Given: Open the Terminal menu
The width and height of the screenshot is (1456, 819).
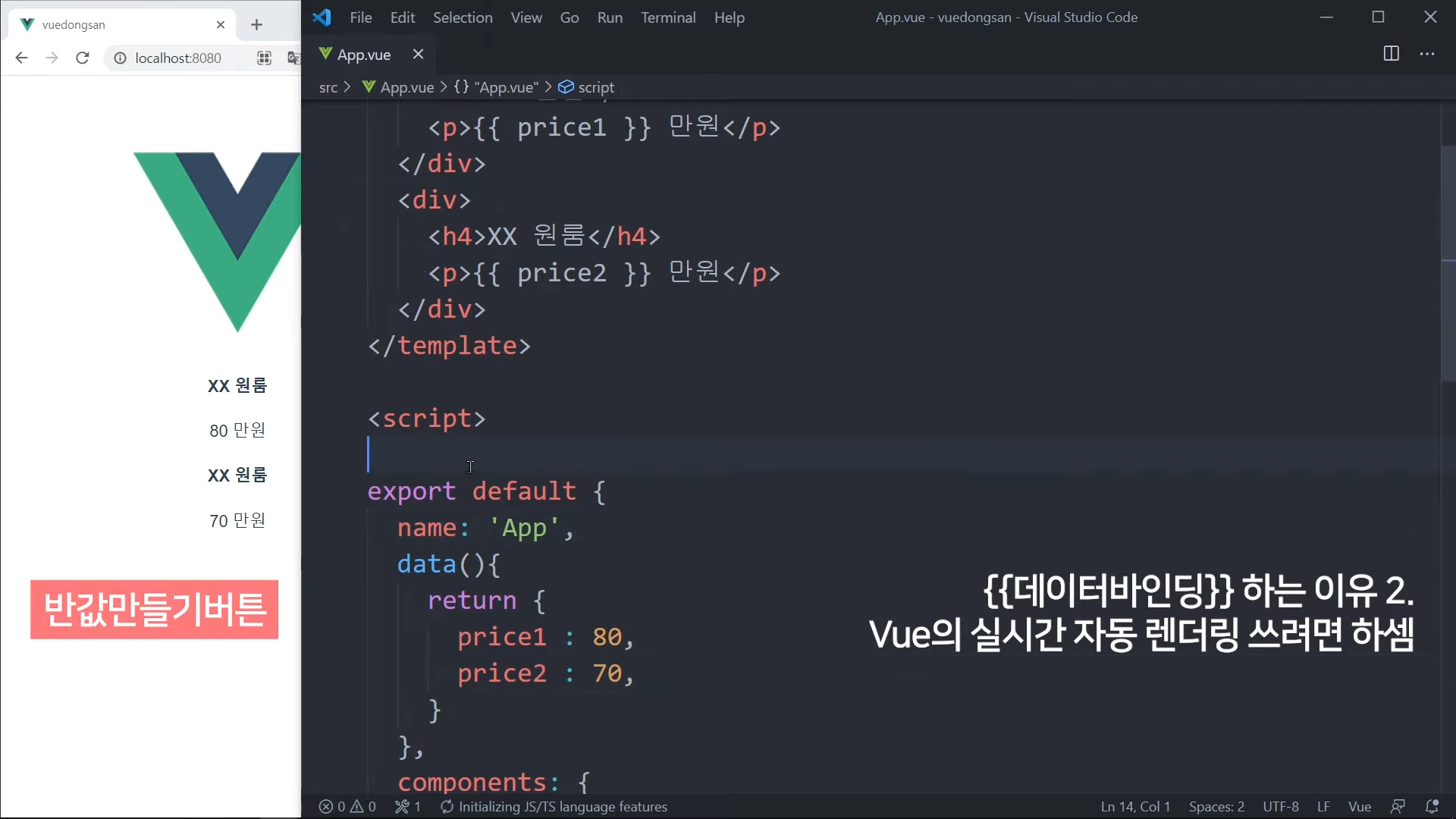Looking at the screenshot, I should pyautogui.click(x=667, y=17).
